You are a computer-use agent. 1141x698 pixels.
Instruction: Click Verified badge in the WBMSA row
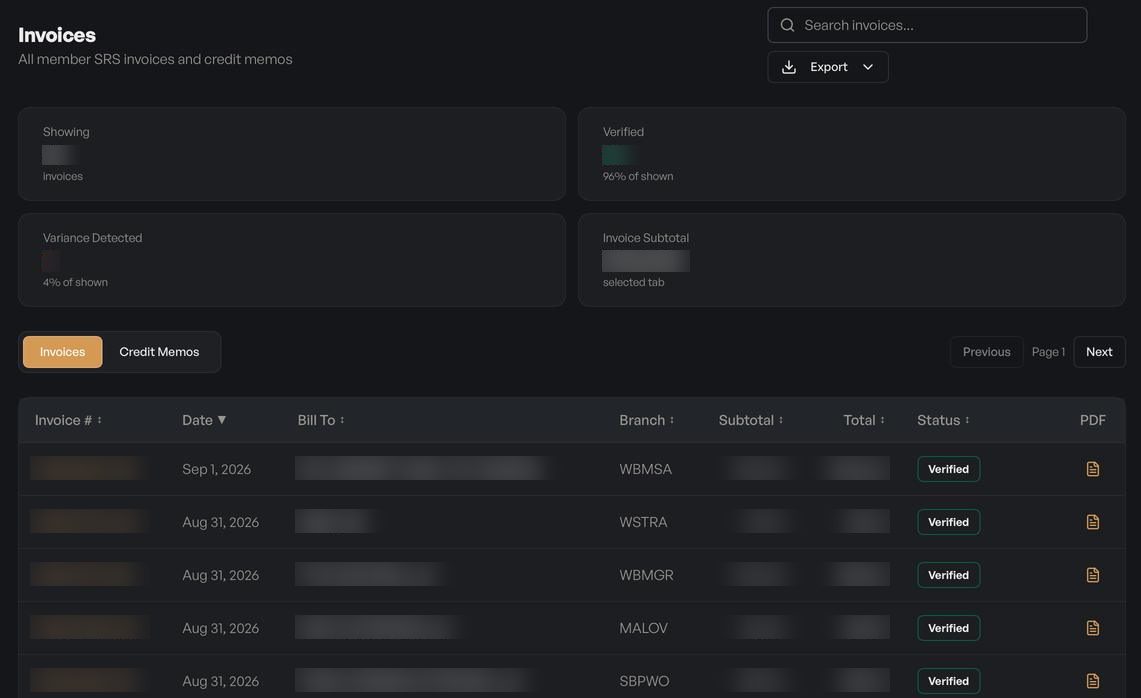click(x=948, y=469)
